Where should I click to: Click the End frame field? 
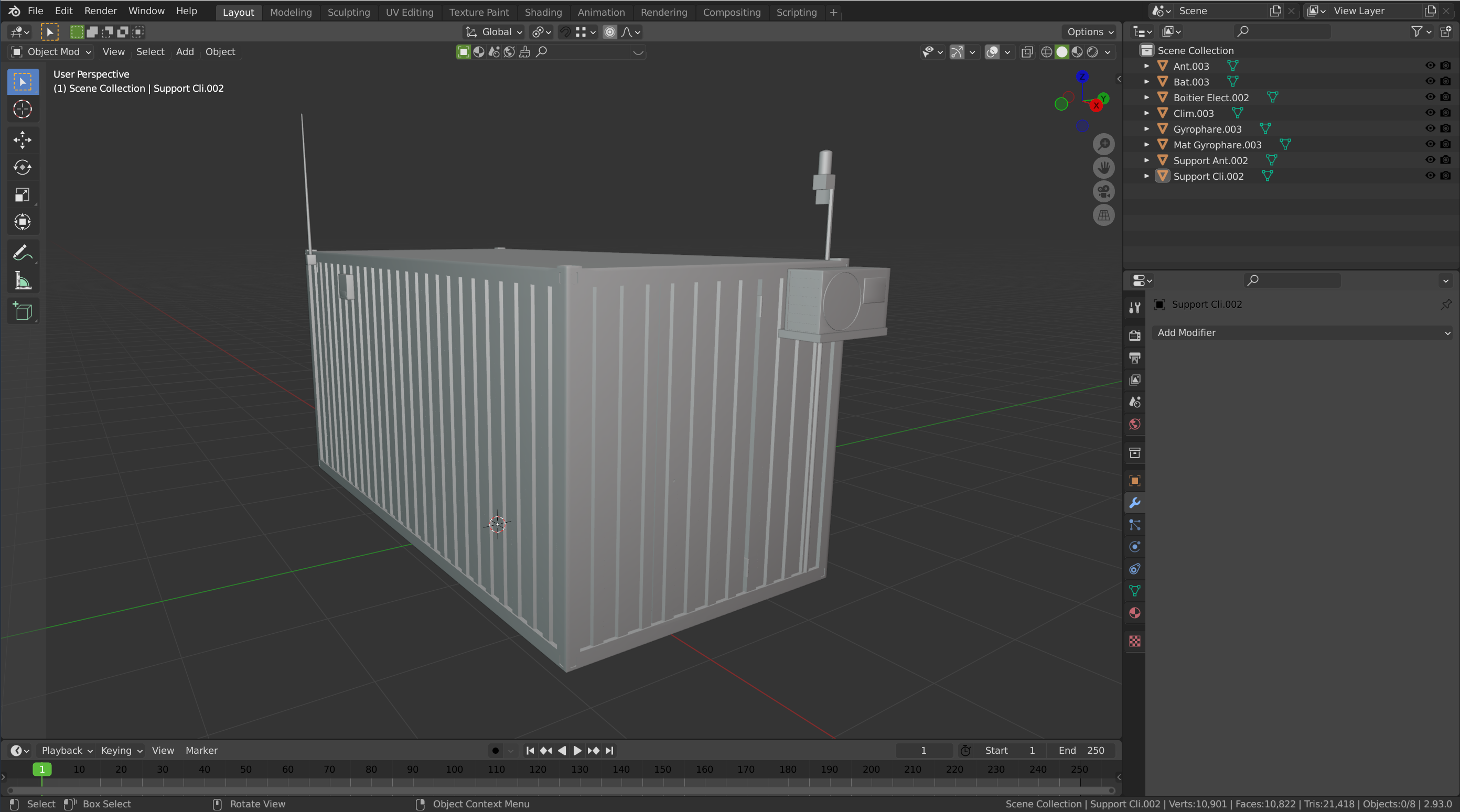pos(1081,750)
